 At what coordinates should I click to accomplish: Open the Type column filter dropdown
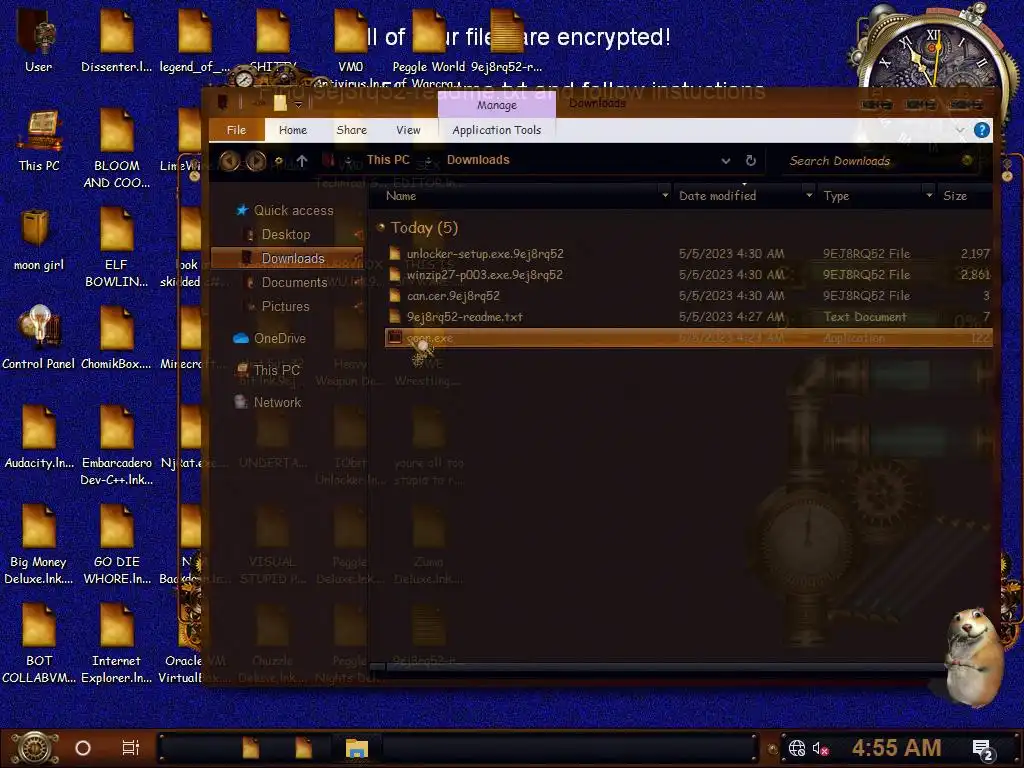coord(929,195)
